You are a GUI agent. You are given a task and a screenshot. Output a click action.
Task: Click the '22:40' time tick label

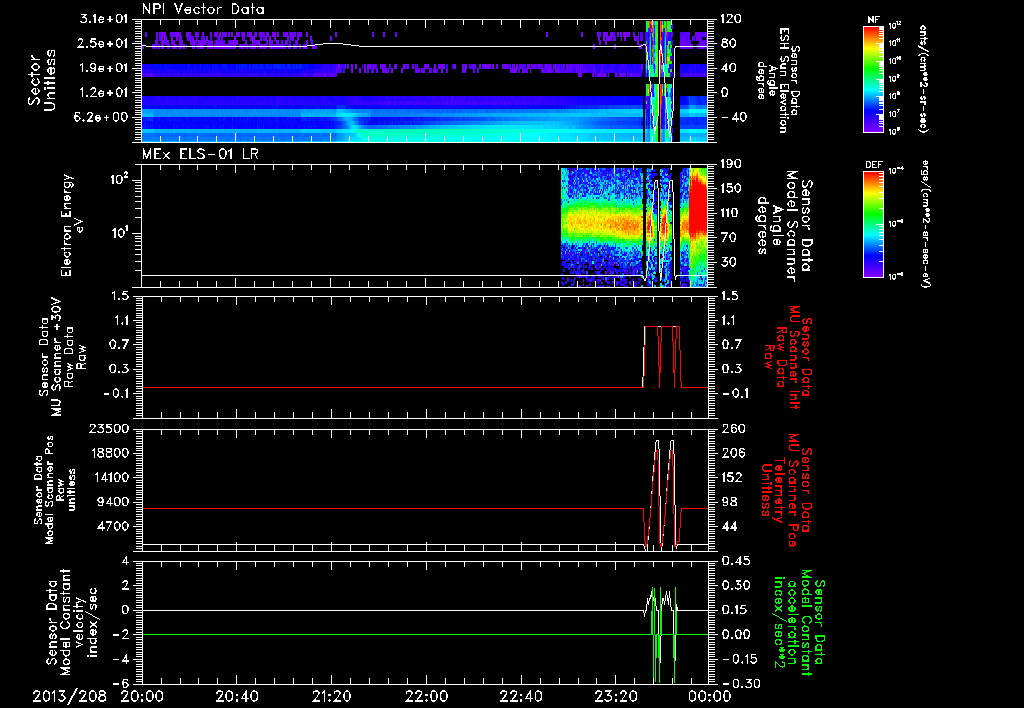tap(520, 697)
